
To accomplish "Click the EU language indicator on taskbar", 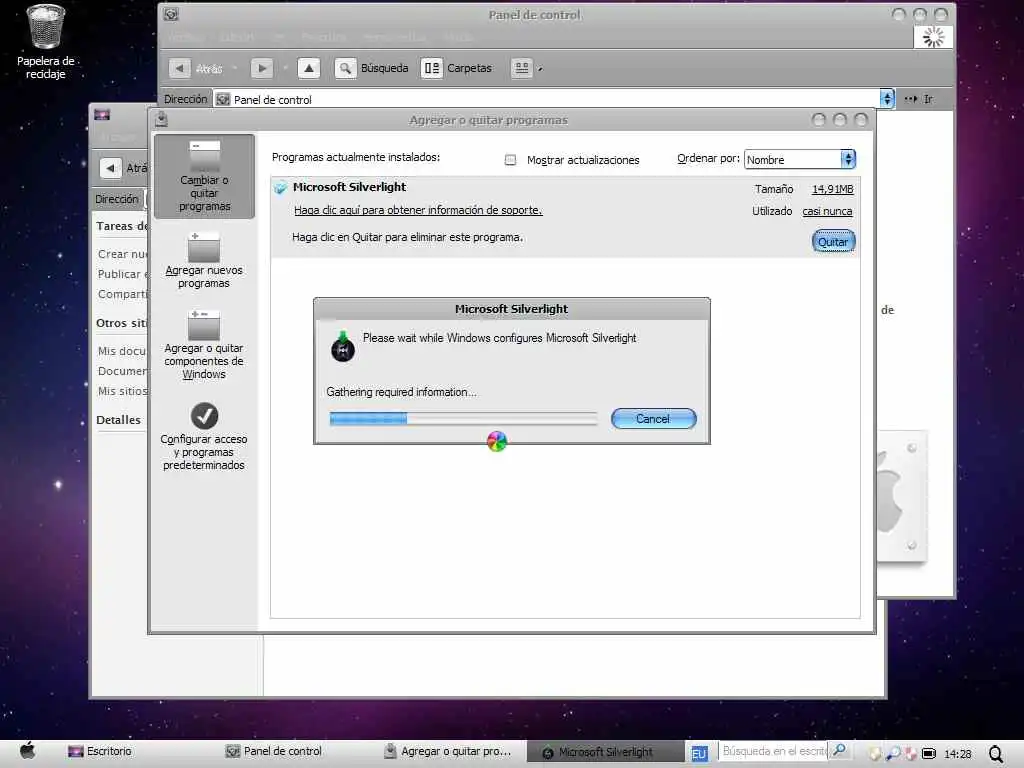I will pos(699,754).
